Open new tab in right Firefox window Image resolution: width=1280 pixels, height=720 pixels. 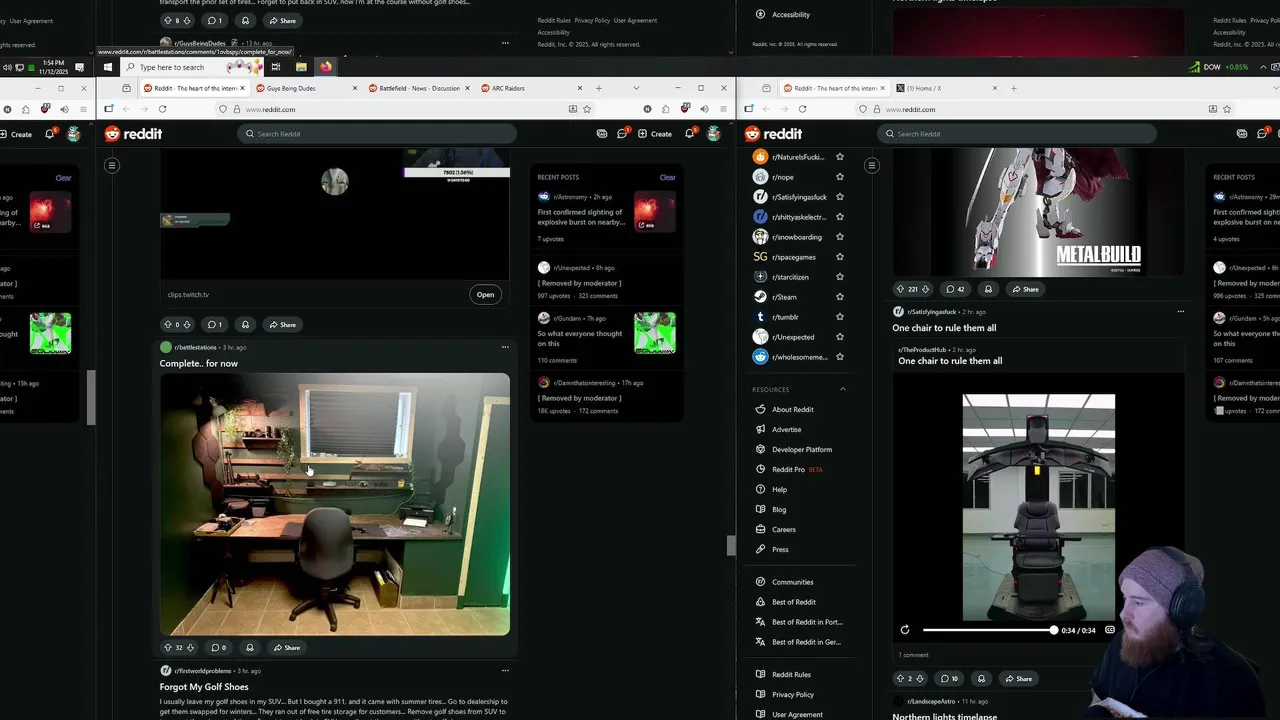coord(1013,88)
